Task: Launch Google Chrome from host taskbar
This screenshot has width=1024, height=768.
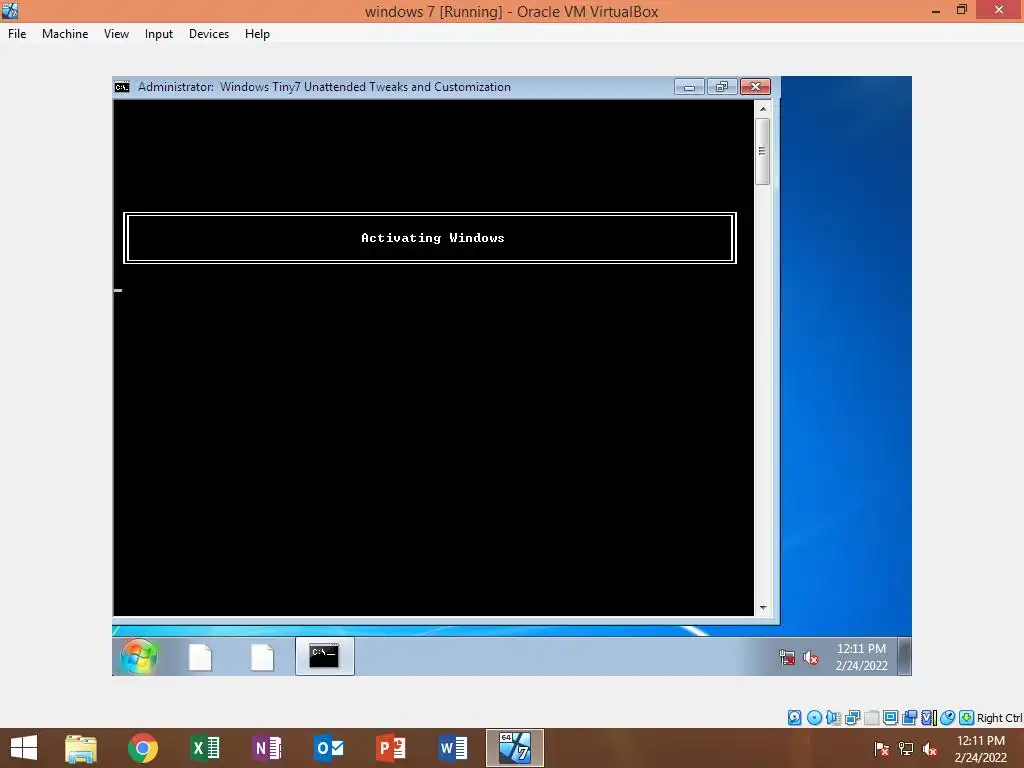Action: (143, 748)
